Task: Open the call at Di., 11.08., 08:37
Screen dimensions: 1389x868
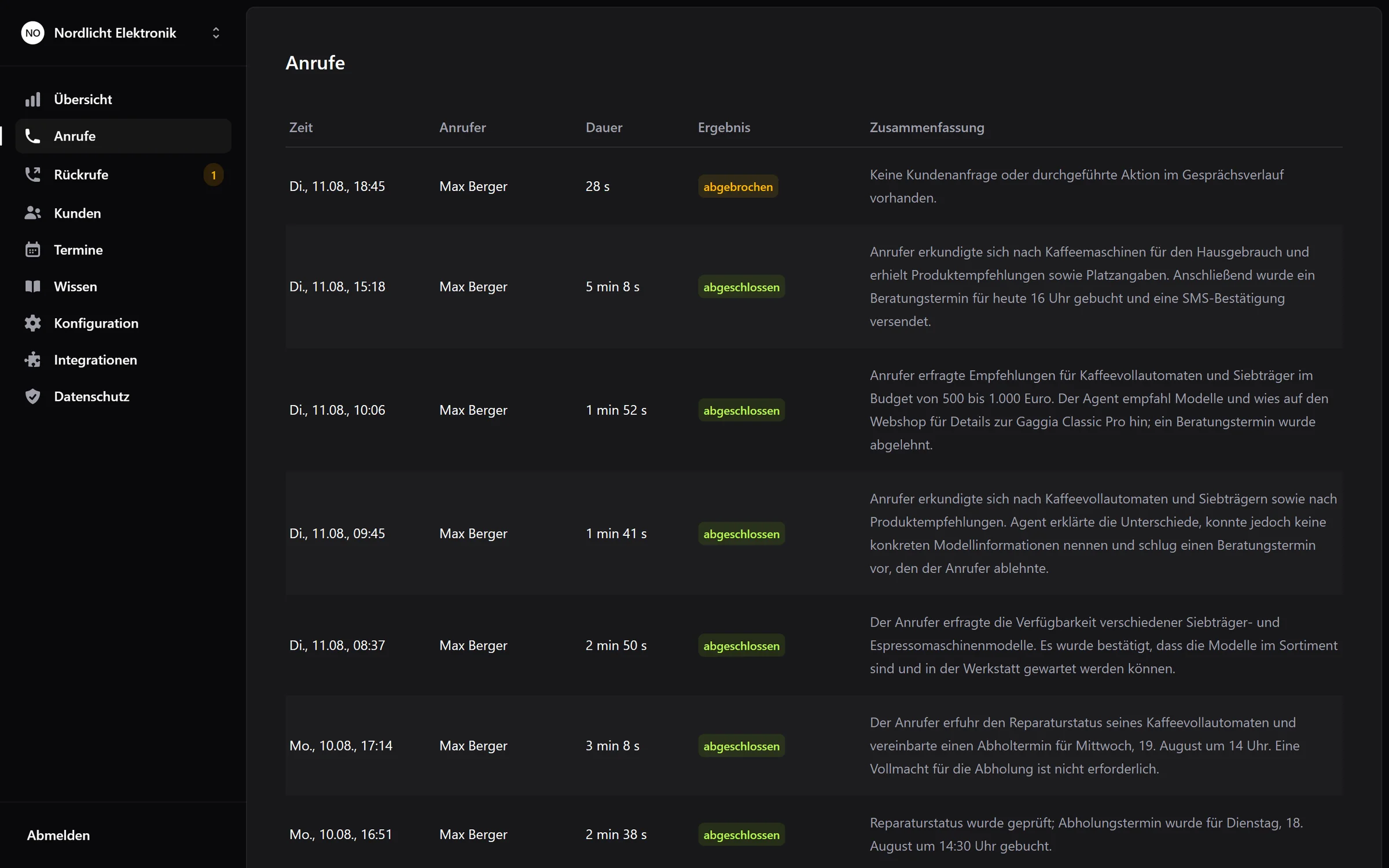Action: tap(814, 645)
